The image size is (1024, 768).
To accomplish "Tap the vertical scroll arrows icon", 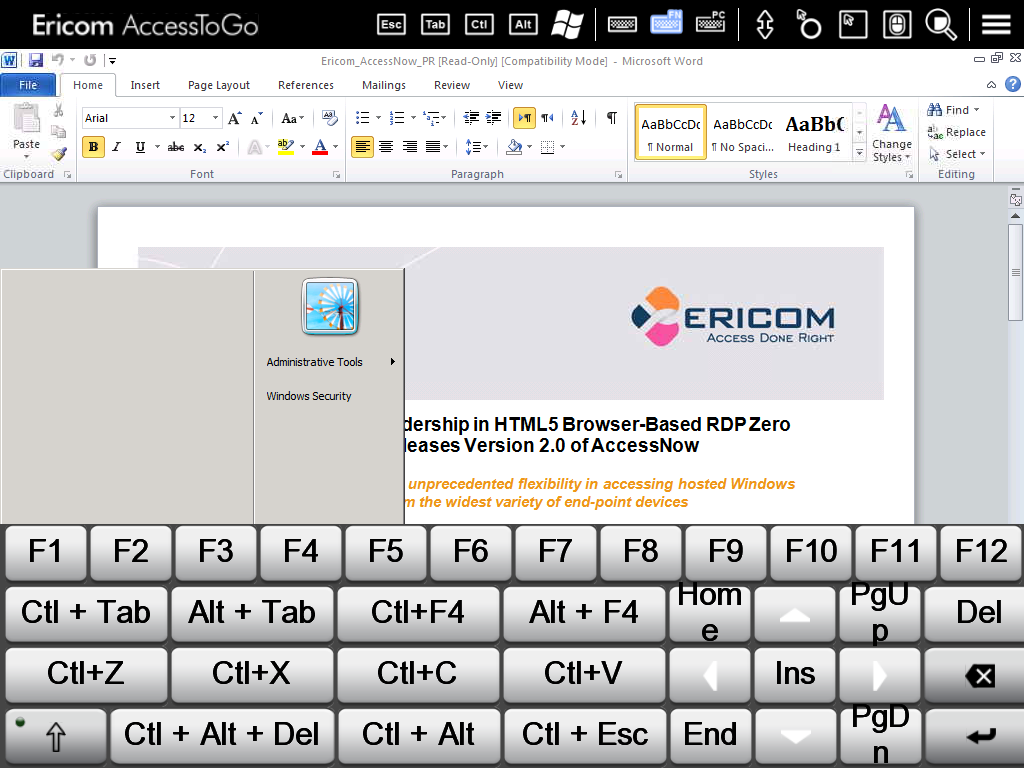I will pos(765,25).
